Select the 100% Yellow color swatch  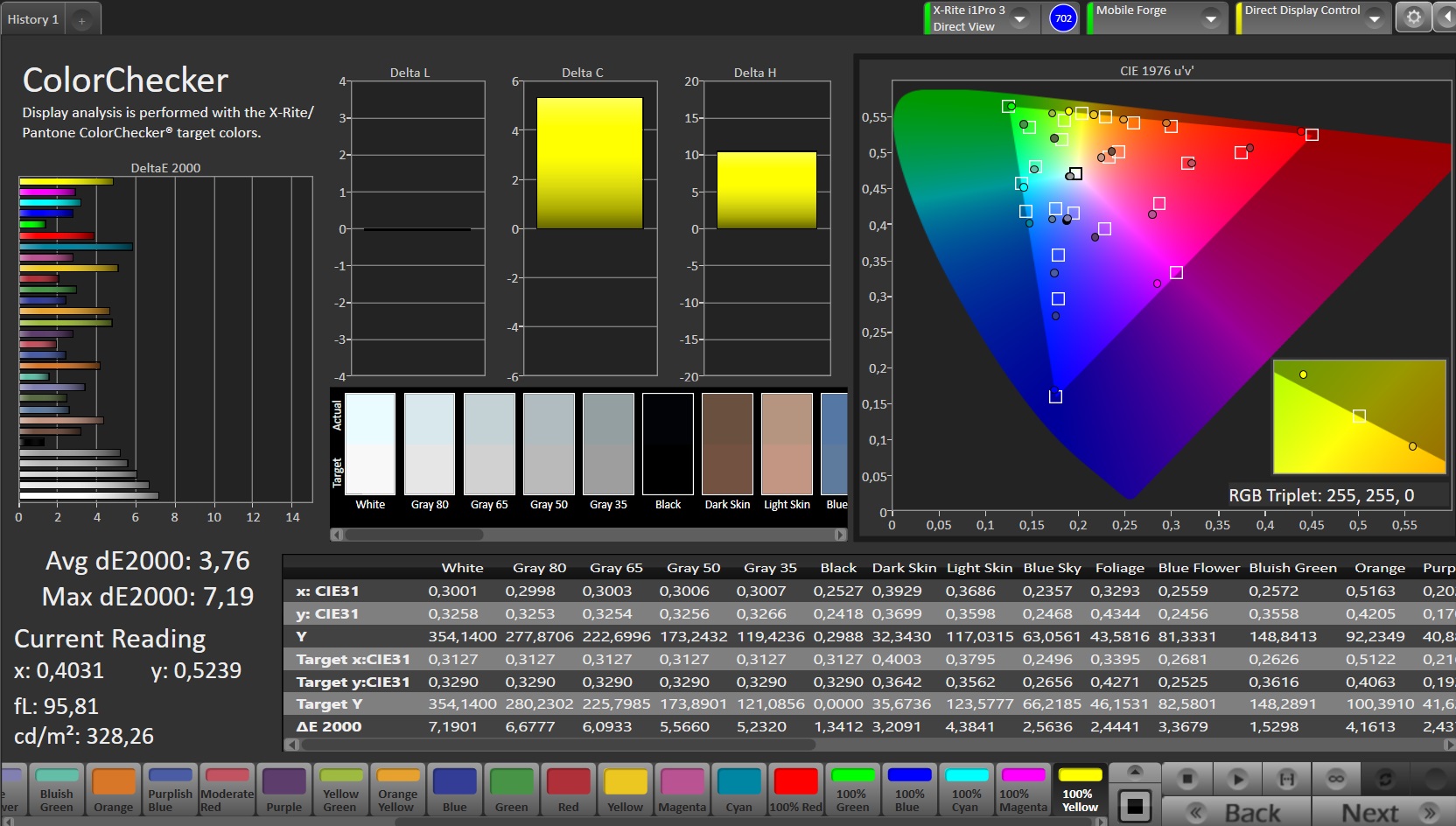(x=1080, y=789)
